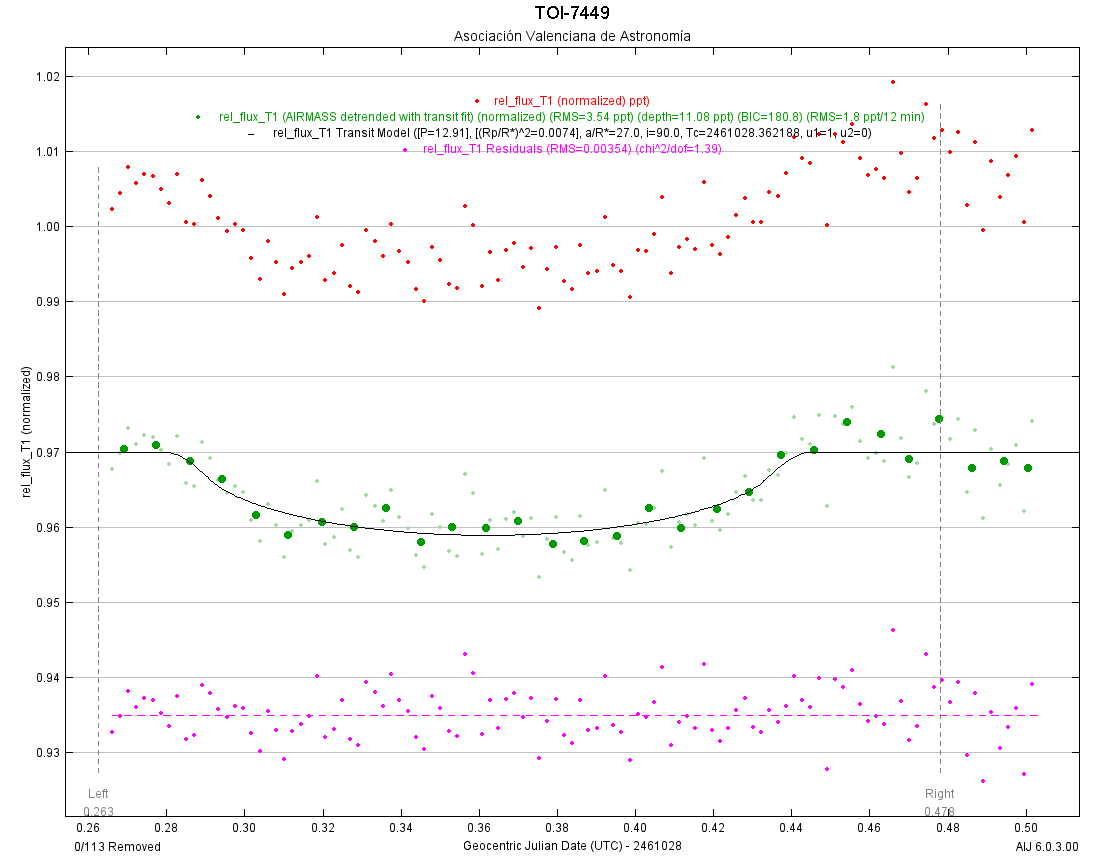Click the vertical y-axis title rel_flux_T1 (normalized)
Viewport: 1097px width, 858px height.
click(x=27, y=432)
